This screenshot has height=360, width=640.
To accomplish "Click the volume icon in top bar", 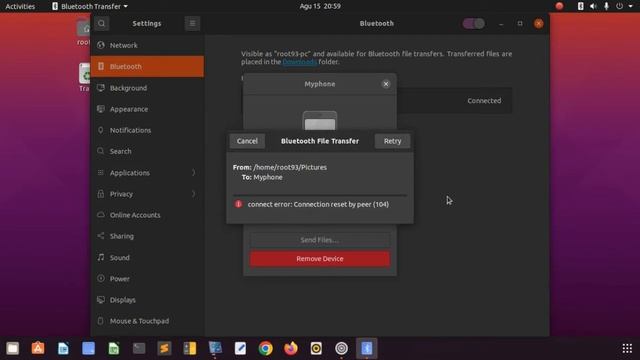I will (593, 6).
